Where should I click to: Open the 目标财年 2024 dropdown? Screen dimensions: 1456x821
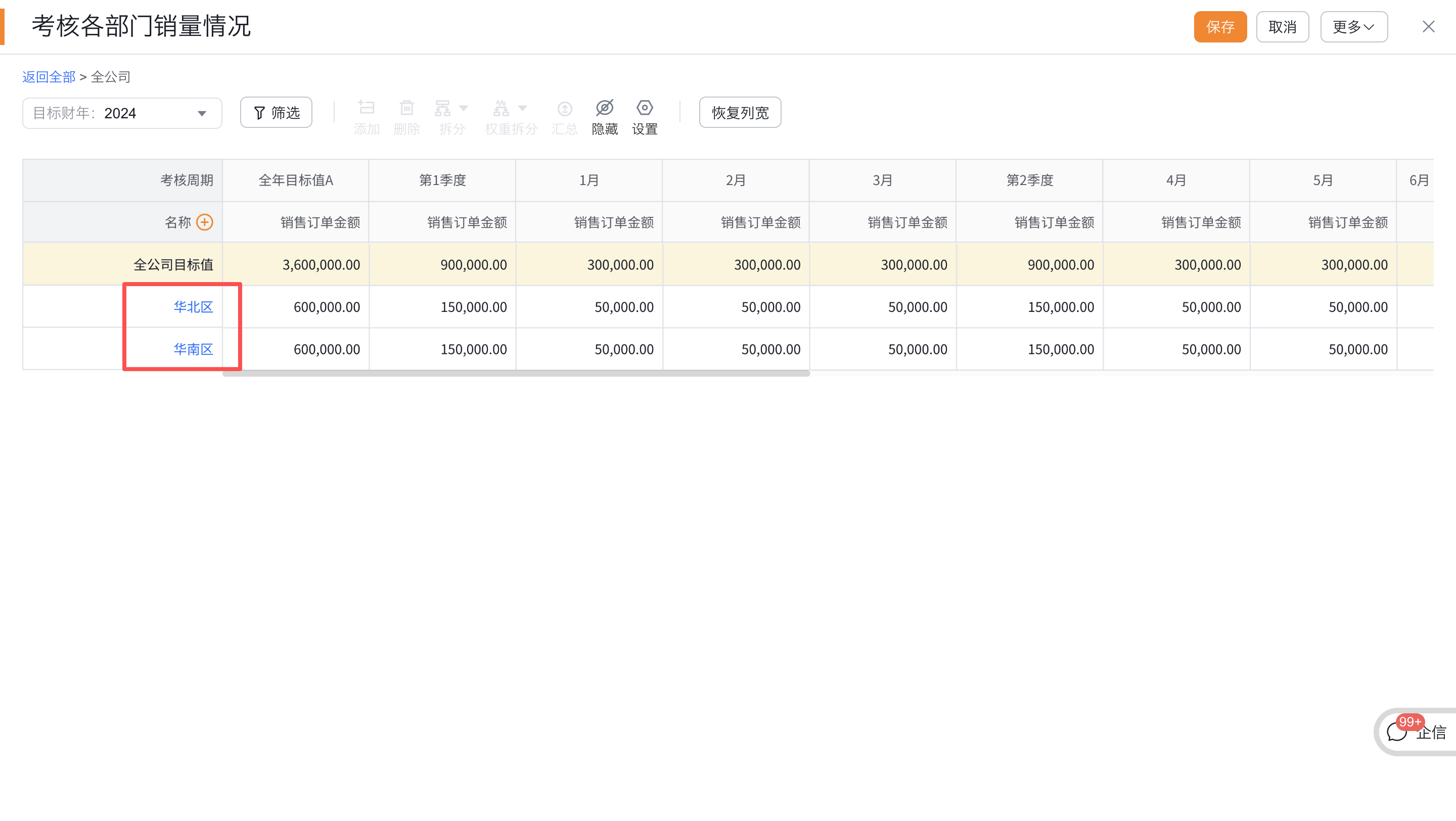(x=122, y=113)
